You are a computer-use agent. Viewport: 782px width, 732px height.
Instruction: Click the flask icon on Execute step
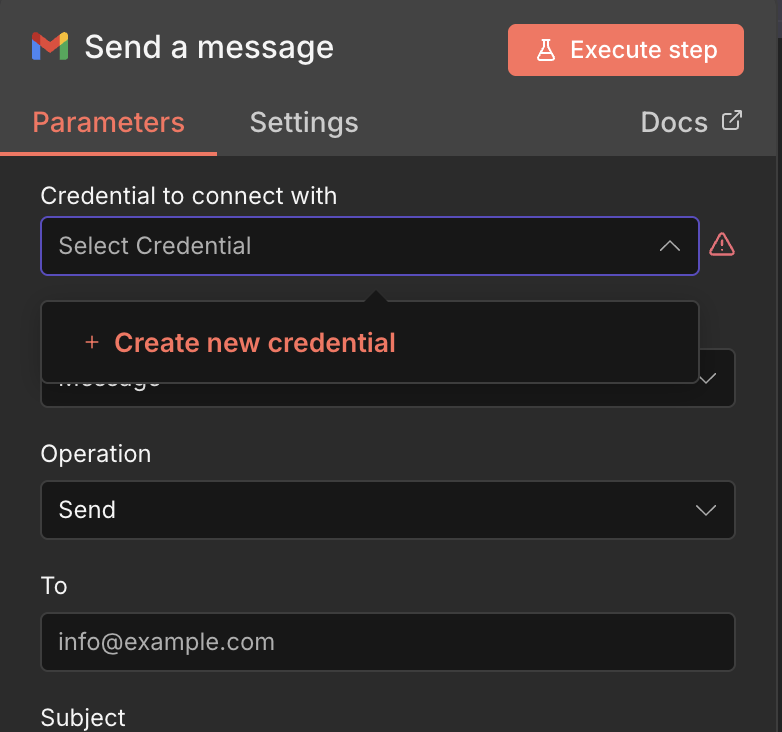coord(546,50)
